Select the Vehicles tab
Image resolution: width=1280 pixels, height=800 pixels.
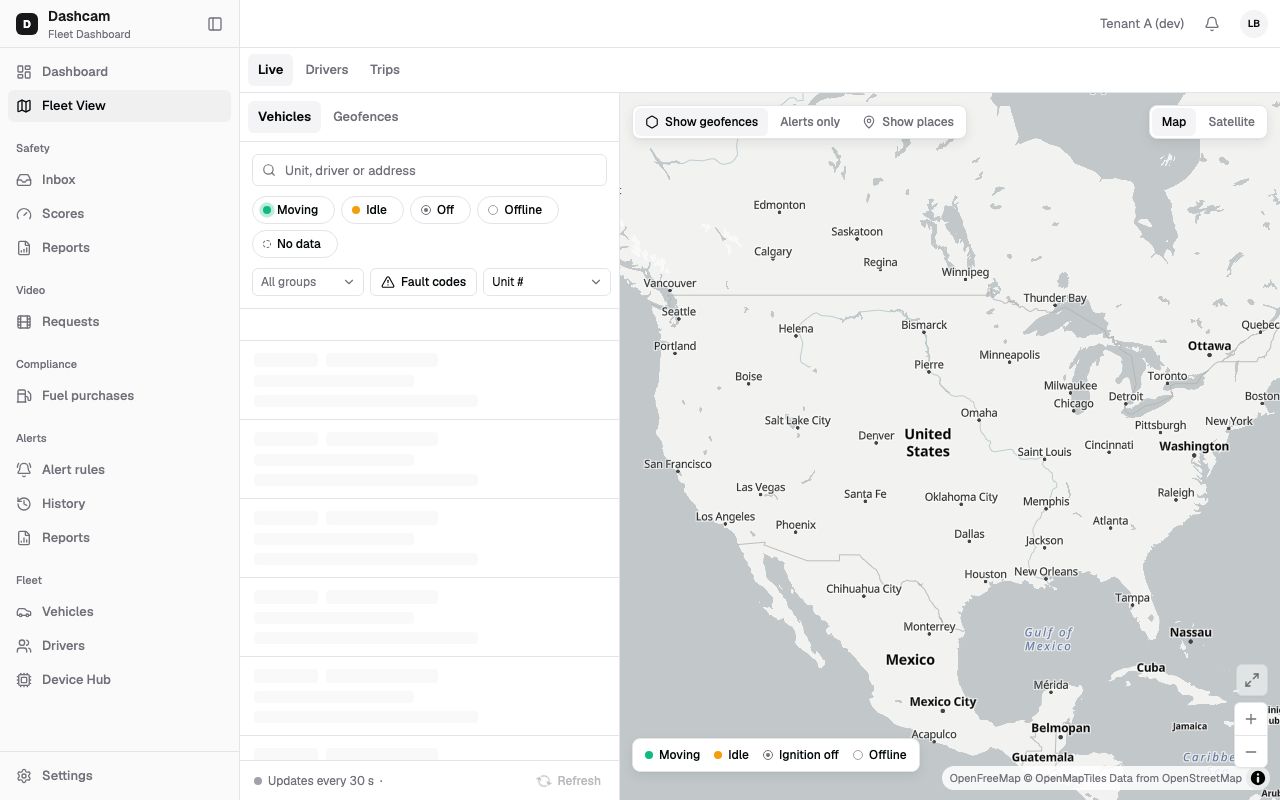click(x=285, y=117)
